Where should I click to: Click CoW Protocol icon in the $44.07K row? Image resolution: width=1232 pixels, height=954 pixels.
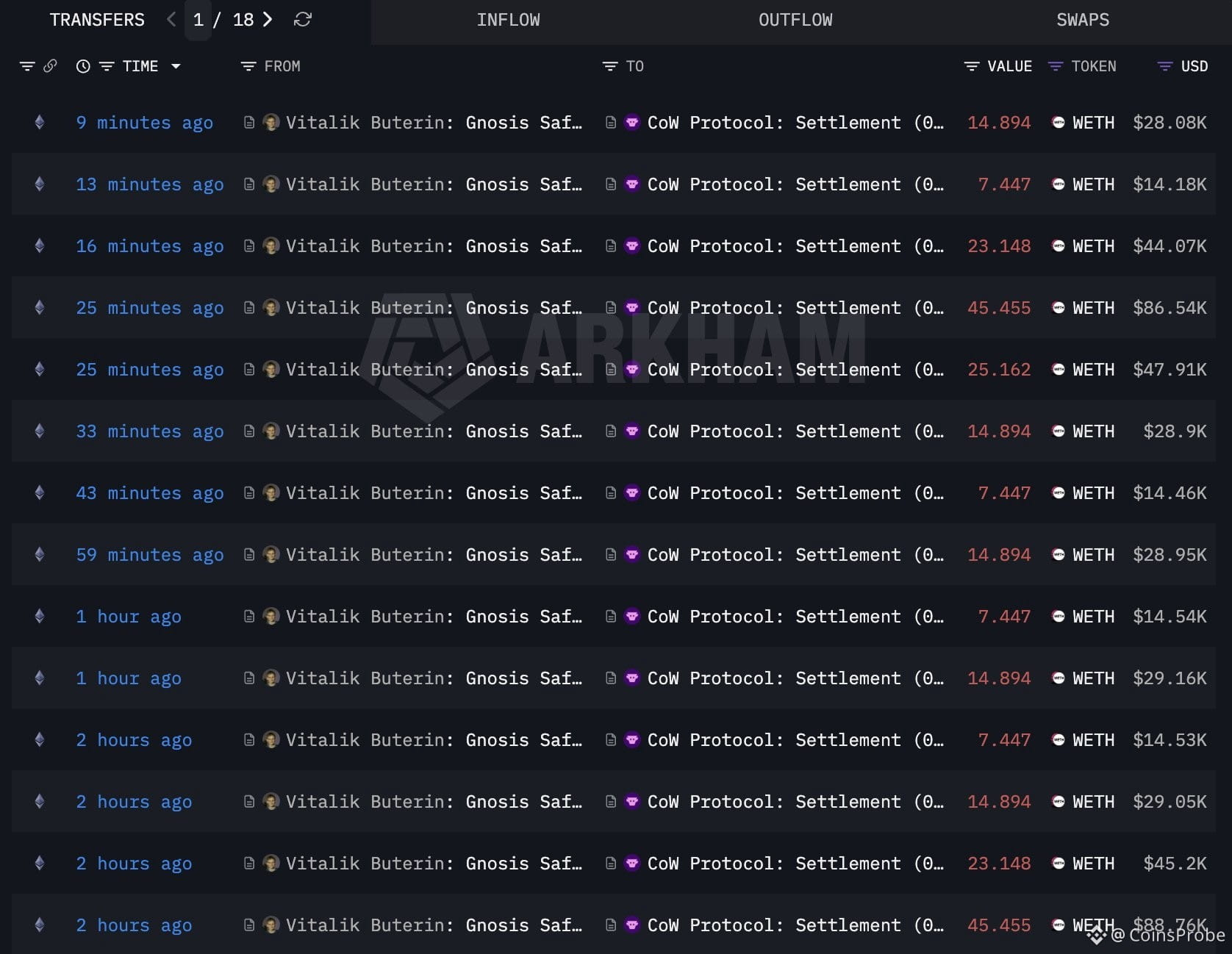[x=632, y=246]
